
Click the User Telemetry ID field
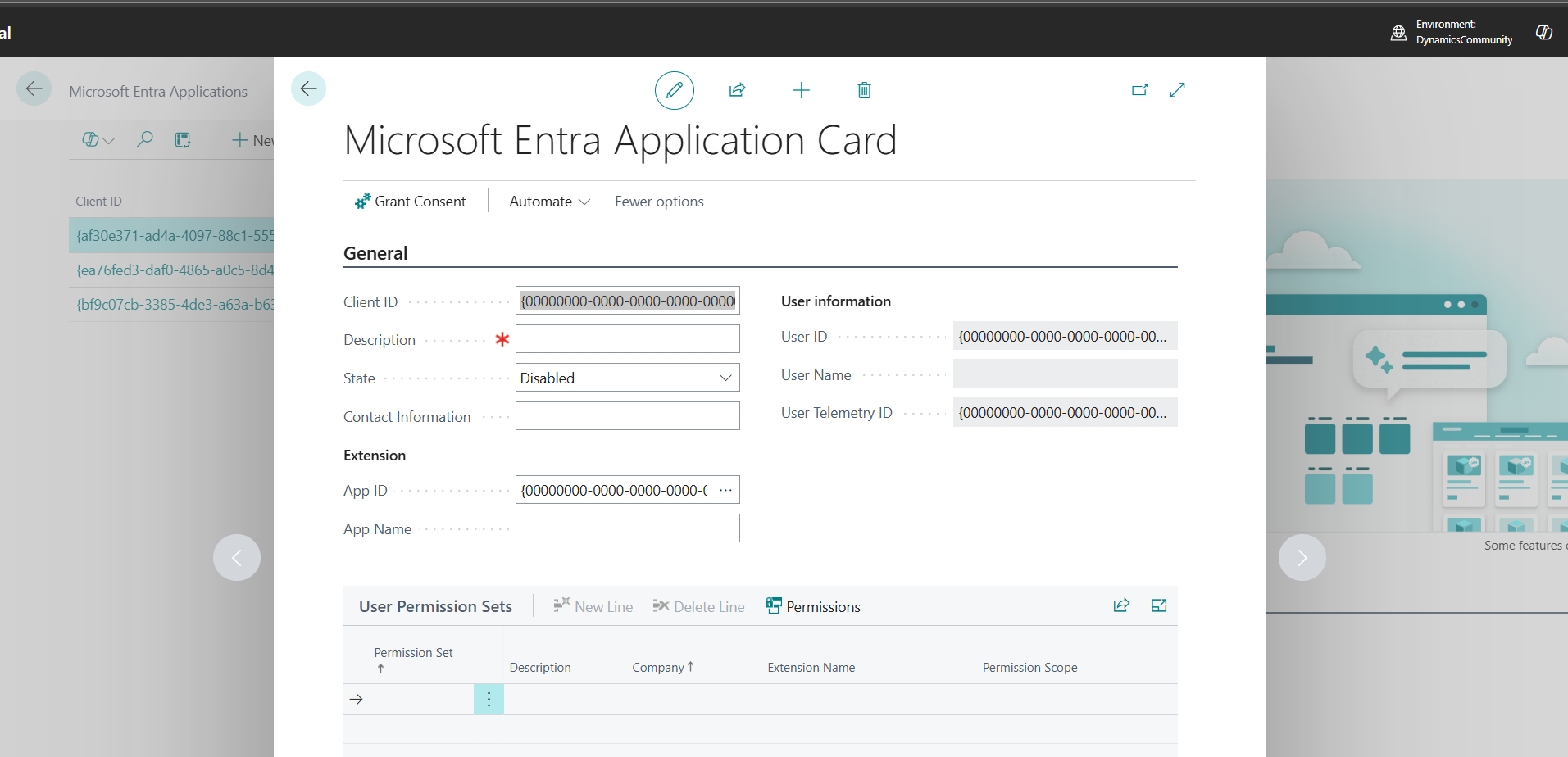tap(1065, 412)
